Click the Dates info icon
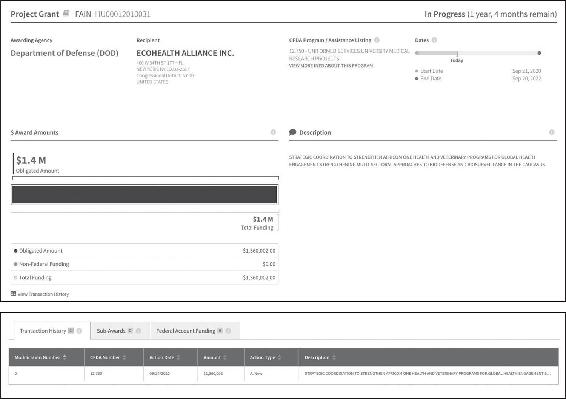 pos(434,40)
